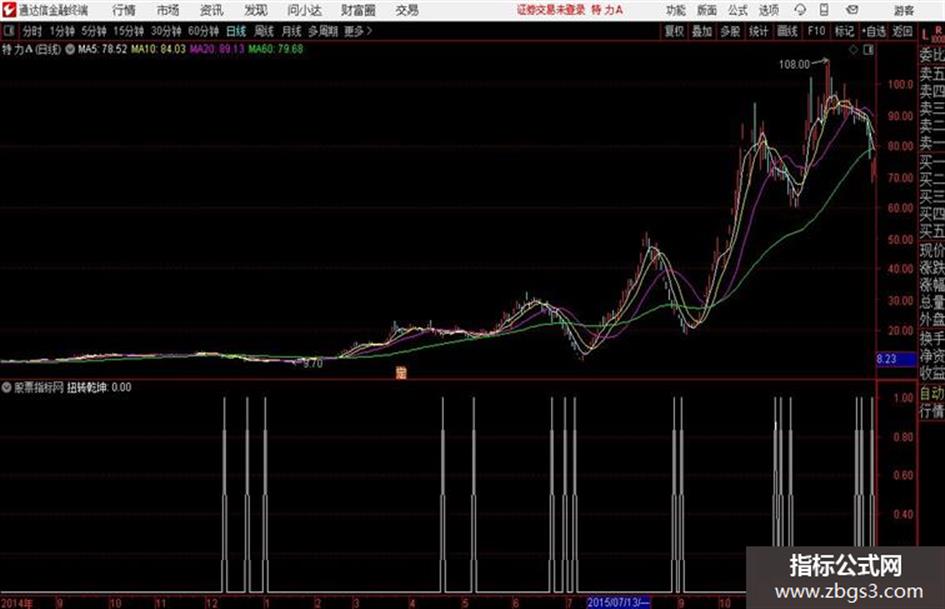This screenshot has height=609, width=945.
Task: Switch to the 60分钟 period tab
Action: 204,31
